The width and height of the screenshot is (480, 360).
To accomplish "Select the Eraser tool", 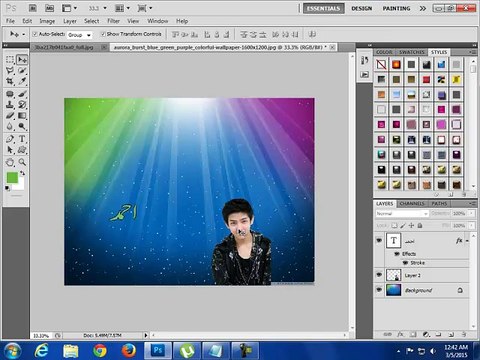I will click(x=10, y=116).
